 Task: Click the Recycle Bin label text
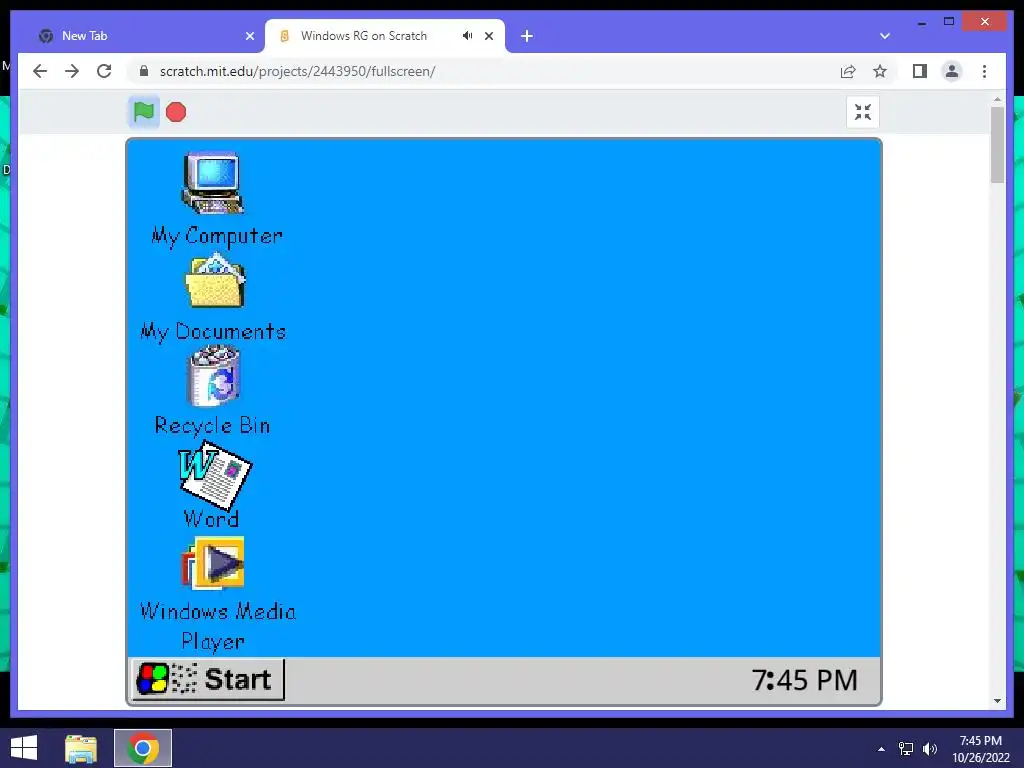[212, 426]
